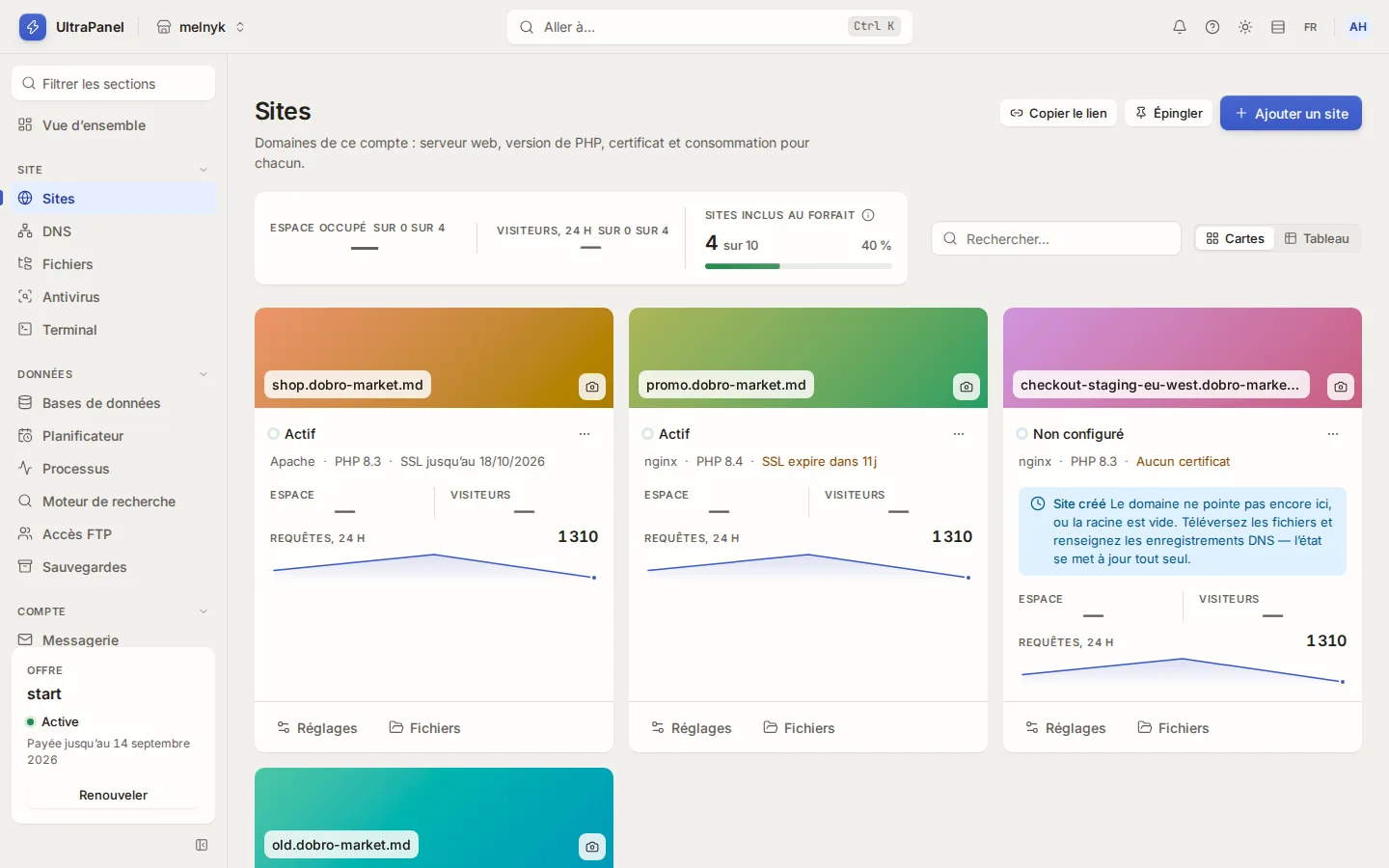Show info about sites inclus au forfait
The width and height of the screenshot is (1389, 868).
868,215
